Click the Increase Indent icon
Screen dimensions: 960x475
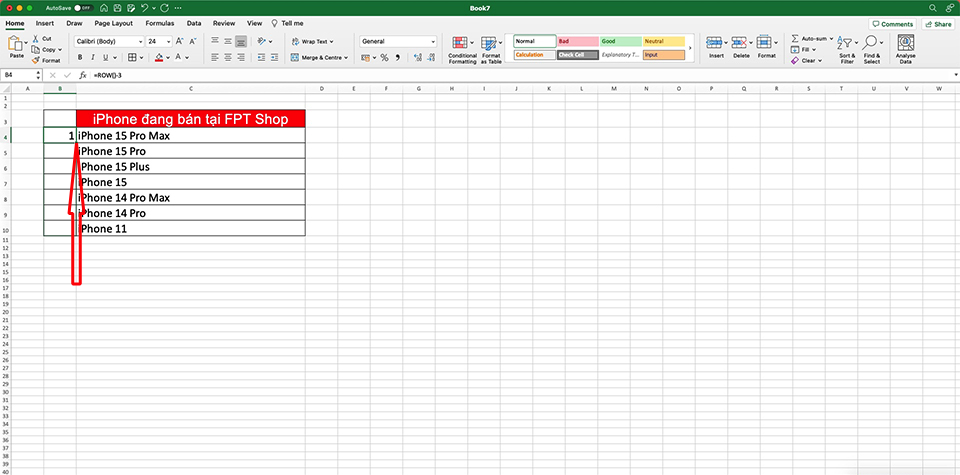pos(274,58)
